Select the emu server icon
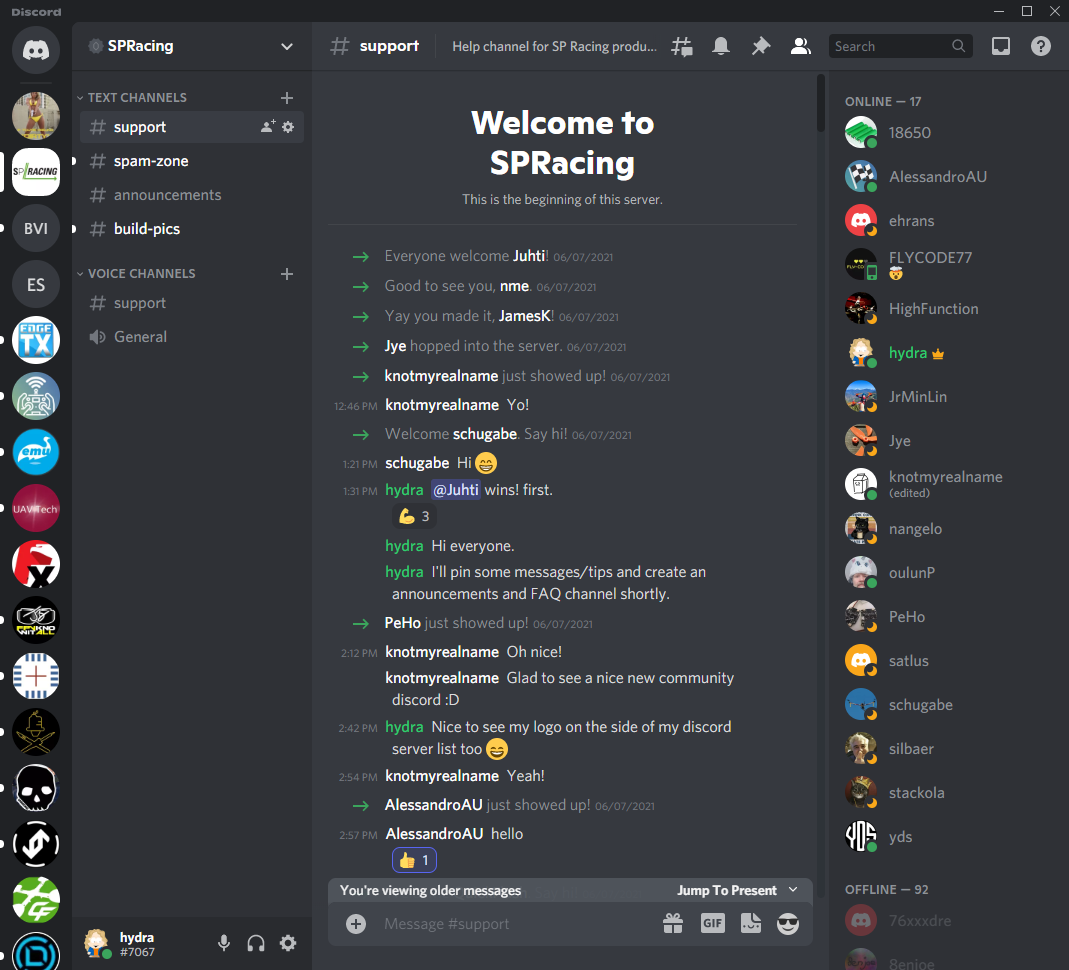This screenshot has height=970, width=1069. click(x=35, y=452)
